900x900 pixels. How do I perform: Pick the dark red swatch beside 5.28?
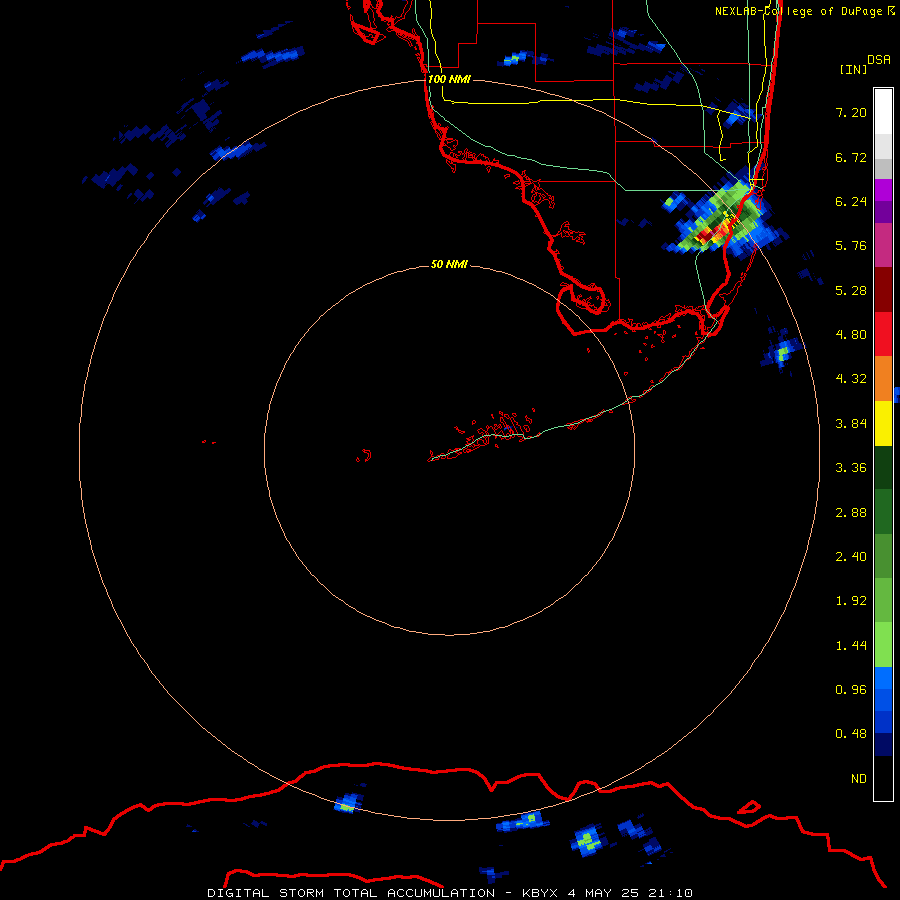tap(883, 290)
